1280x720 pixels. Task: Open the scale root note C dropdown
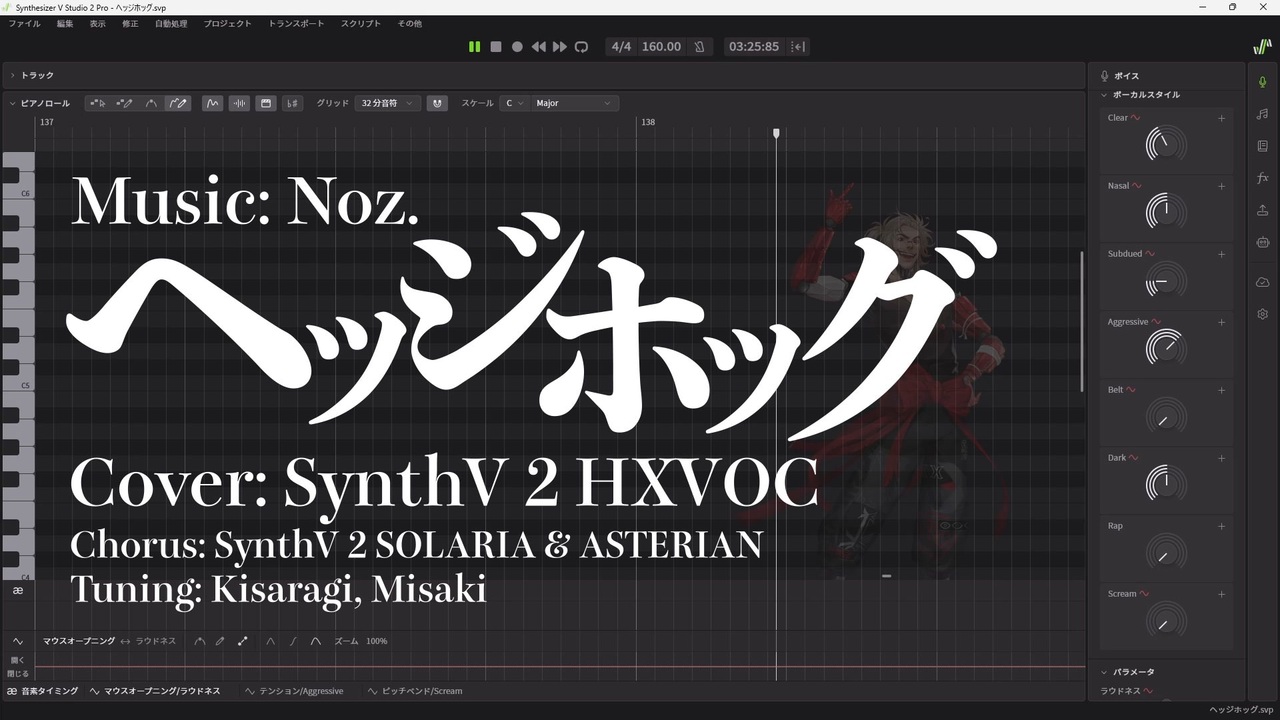click(x=514, y=103)
